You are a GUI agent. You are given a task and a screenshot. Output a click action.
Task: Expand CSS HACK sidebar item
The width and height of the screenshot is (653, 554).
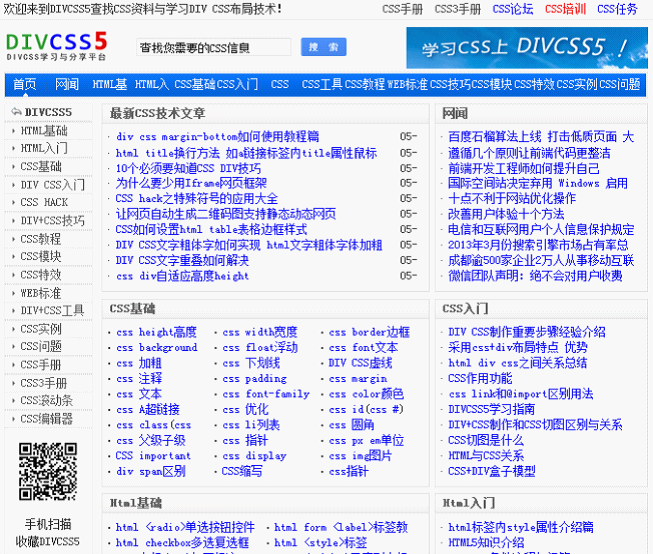(x=44, y=203)
